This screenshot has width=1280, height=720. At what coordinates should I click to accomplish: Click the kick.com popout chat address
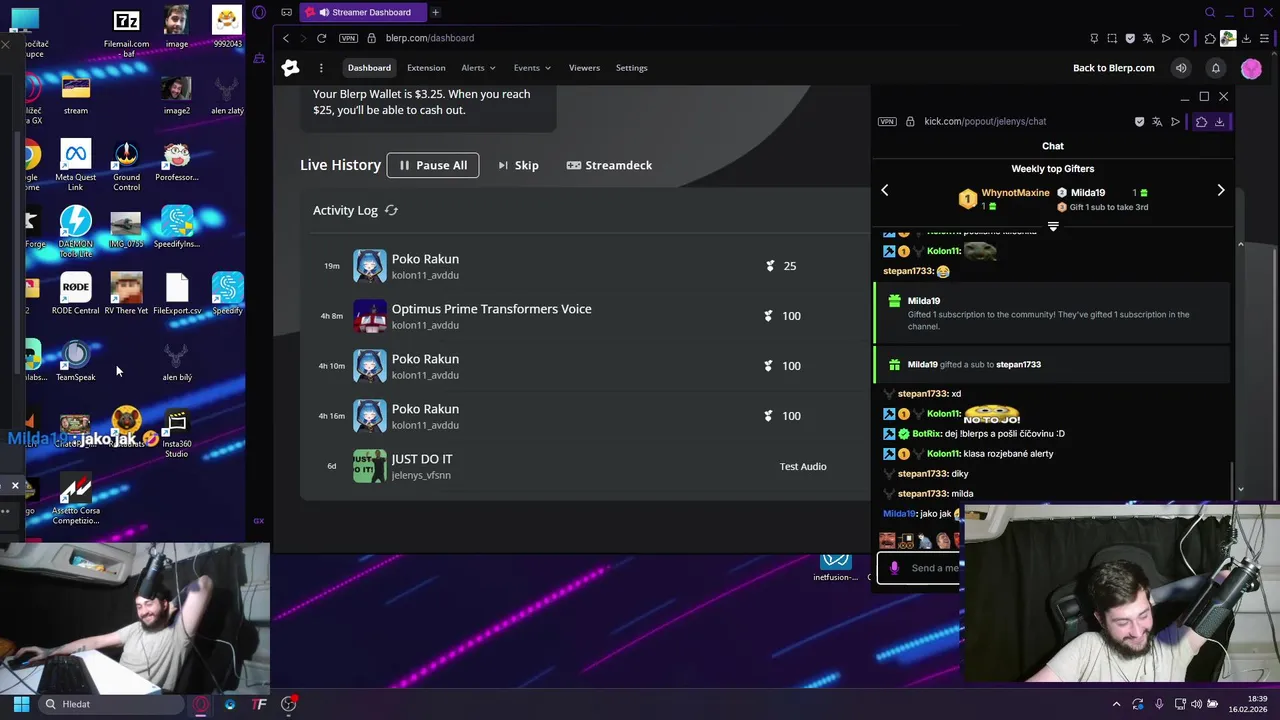point(985,122)
